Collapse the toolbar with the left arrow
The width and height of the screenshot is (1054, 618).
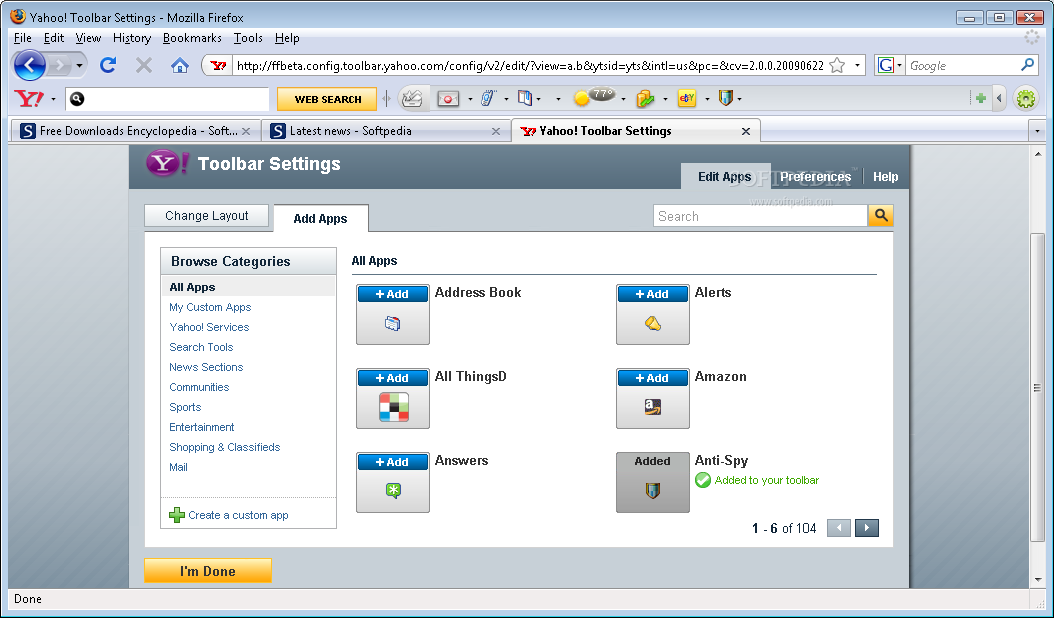click(x=999, y=99)
